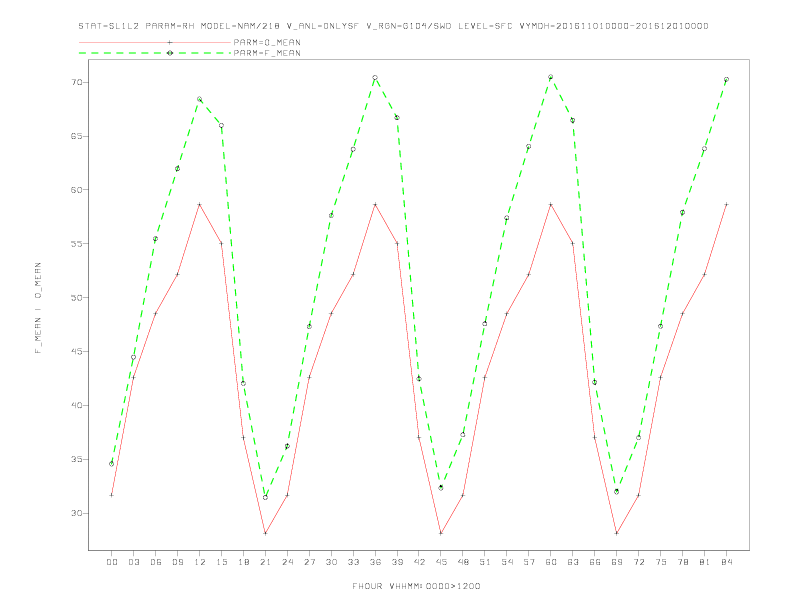Click the F_MEAN | O_MEAN y-axis title
The image size is (792, 612).
[x=38, y=308]
